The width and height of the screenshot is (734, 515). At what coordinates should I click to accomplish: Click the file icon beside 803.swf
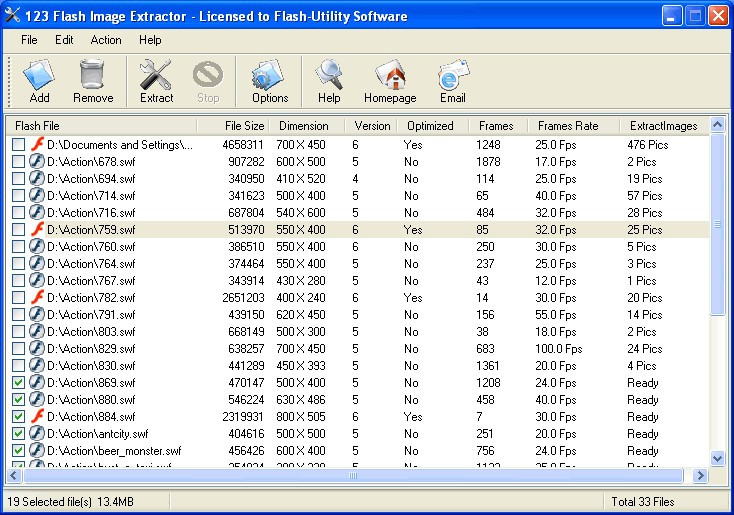(x=37, y=331)
